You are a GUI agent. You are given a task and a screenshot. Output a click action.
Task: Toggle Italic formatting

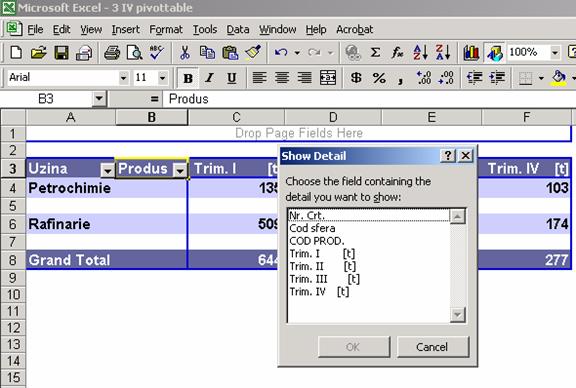[x=209, y=78]
